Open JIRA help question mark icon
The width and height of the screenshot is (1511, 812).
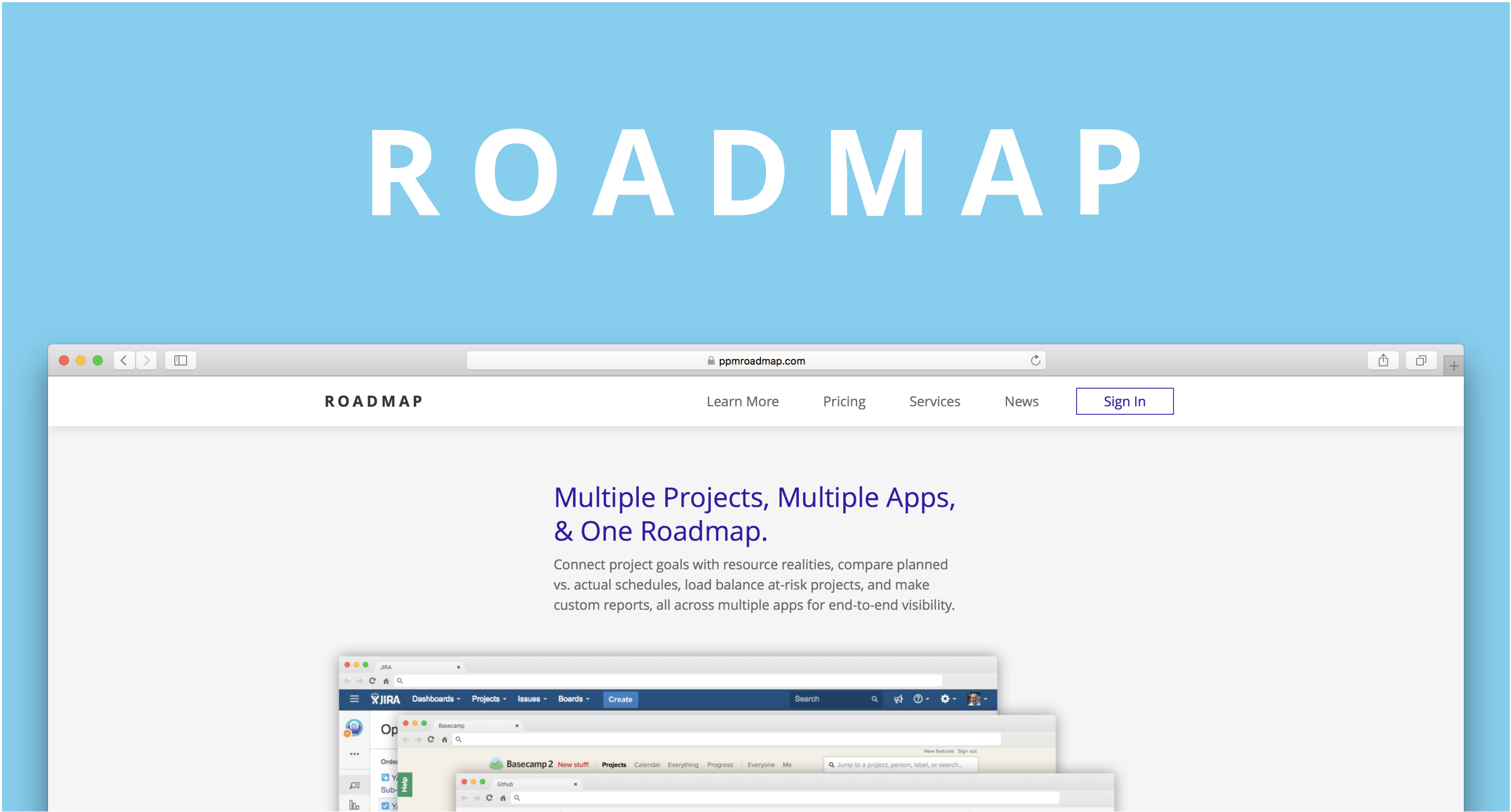[x=918, y=699]
